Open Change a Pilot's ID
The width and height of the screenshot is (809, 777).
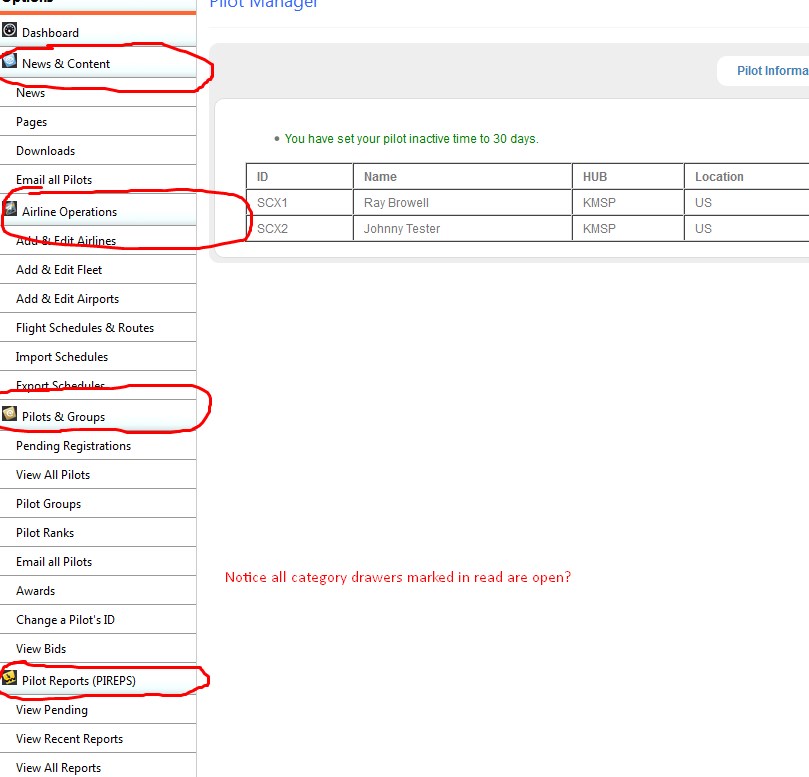pos(98,620)
